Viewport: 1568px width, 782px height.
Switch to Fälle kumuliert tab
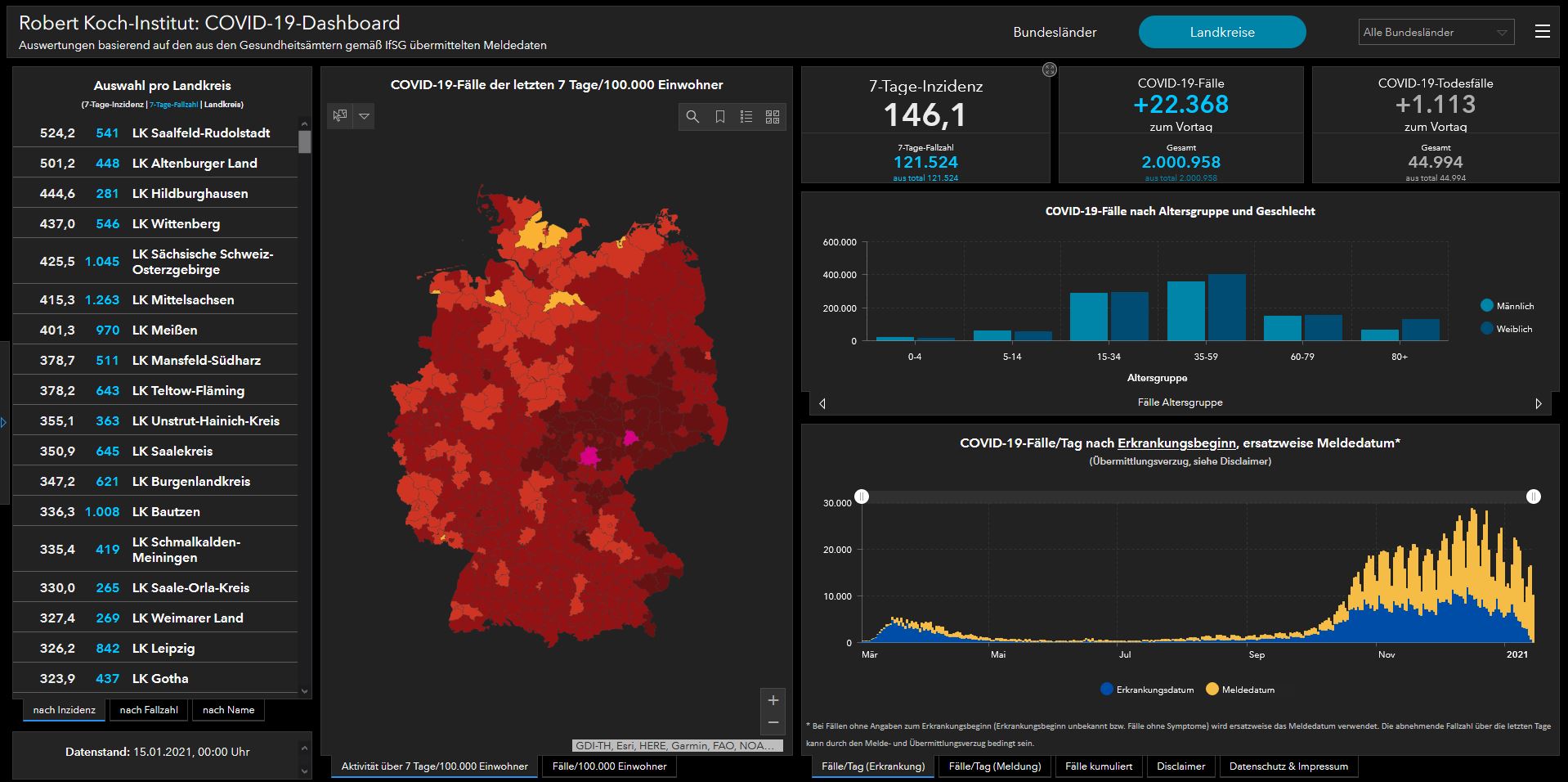pos(1099,766)
